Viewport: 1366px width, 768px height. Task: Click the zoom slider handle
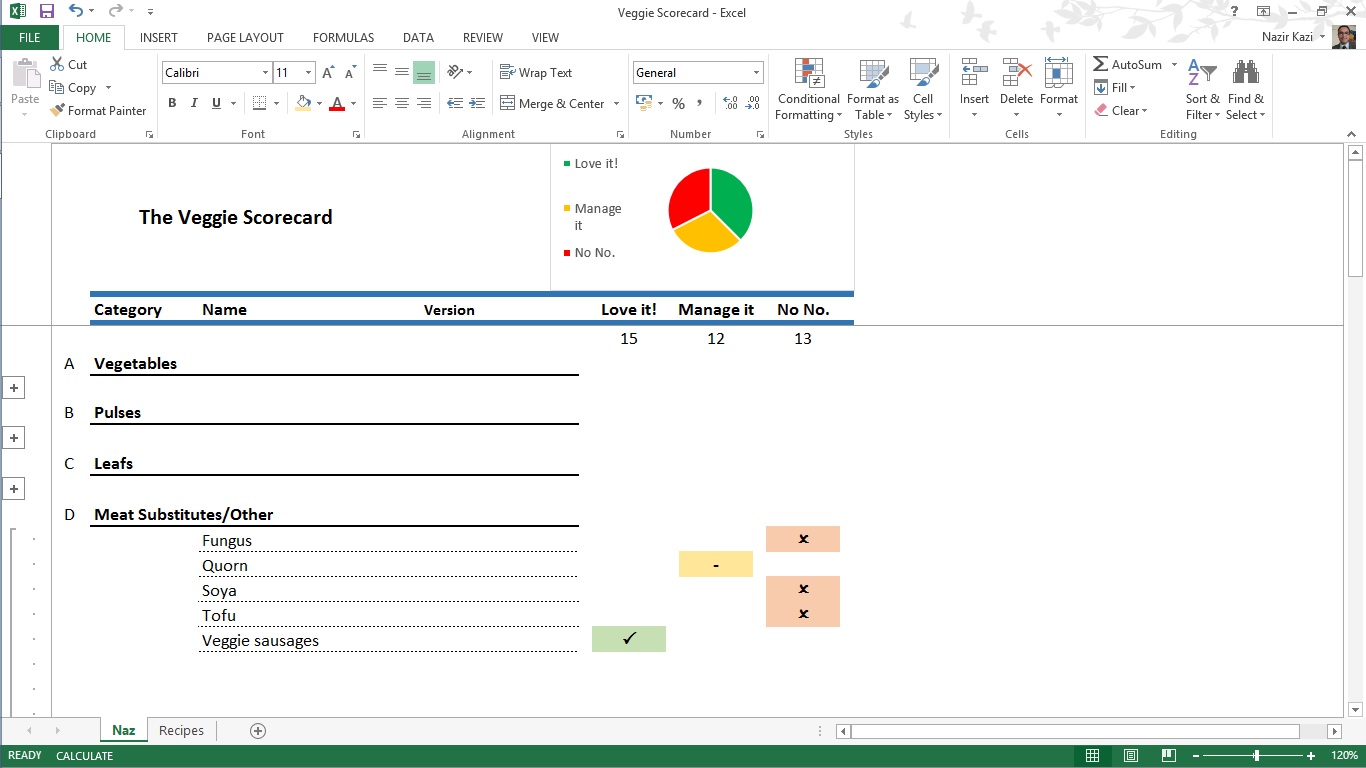coord(1257,756)
